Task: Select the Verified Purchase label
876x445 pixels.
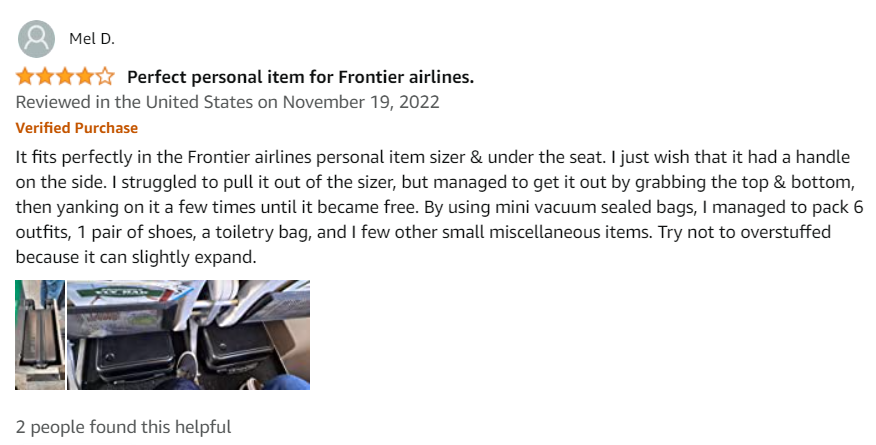Action: (x=77, y=128)
